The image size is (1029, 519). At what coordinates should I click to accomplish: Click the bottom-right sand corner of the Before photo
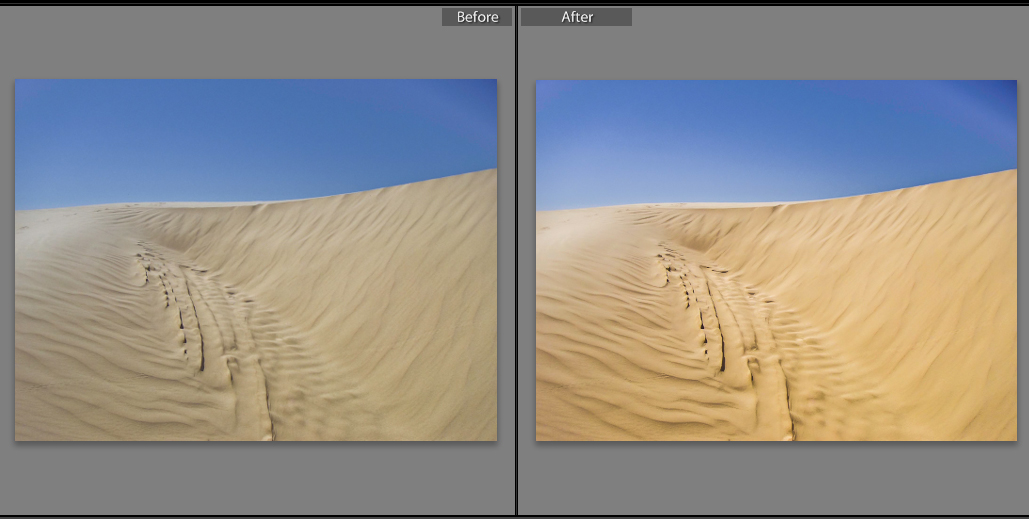pos(480,425)
